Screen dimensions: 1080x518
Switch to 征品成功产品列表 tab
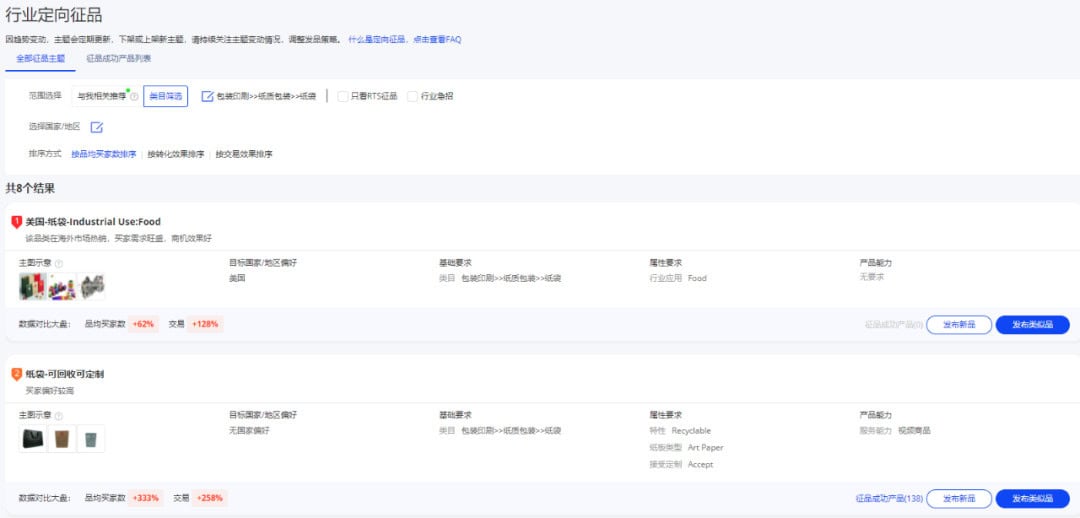[x=118, y=59]
